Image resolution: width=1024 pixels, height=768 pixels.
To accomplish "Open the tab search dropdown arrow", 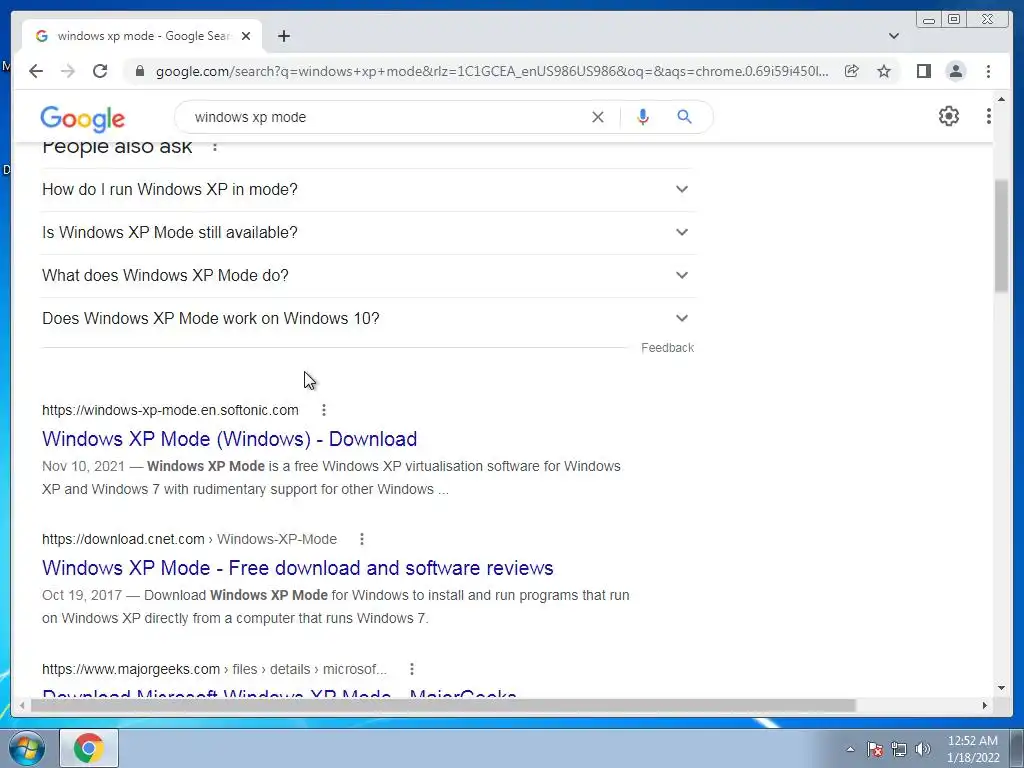I will pos(894,36).
